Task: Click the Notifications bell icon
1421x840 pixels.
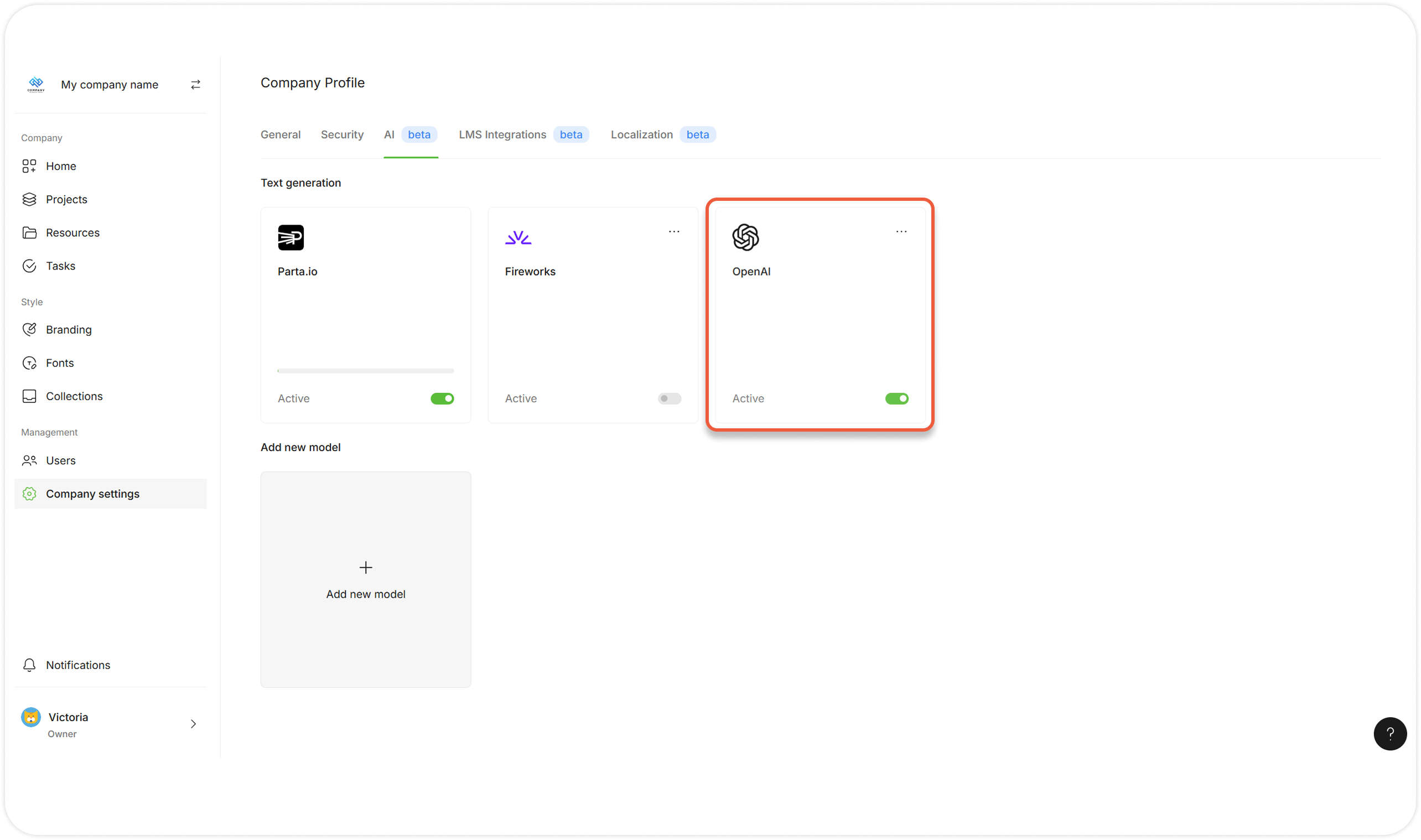Action: [29, 665]
